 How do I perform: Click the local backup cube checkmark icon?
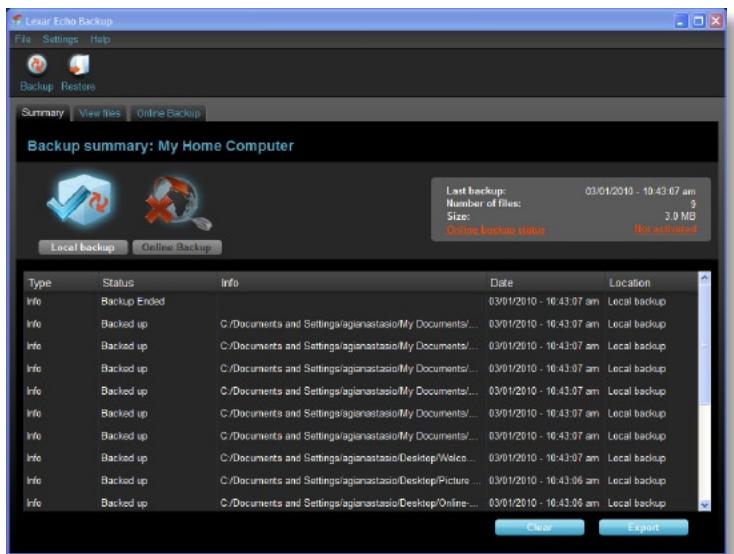pos(81,201)
